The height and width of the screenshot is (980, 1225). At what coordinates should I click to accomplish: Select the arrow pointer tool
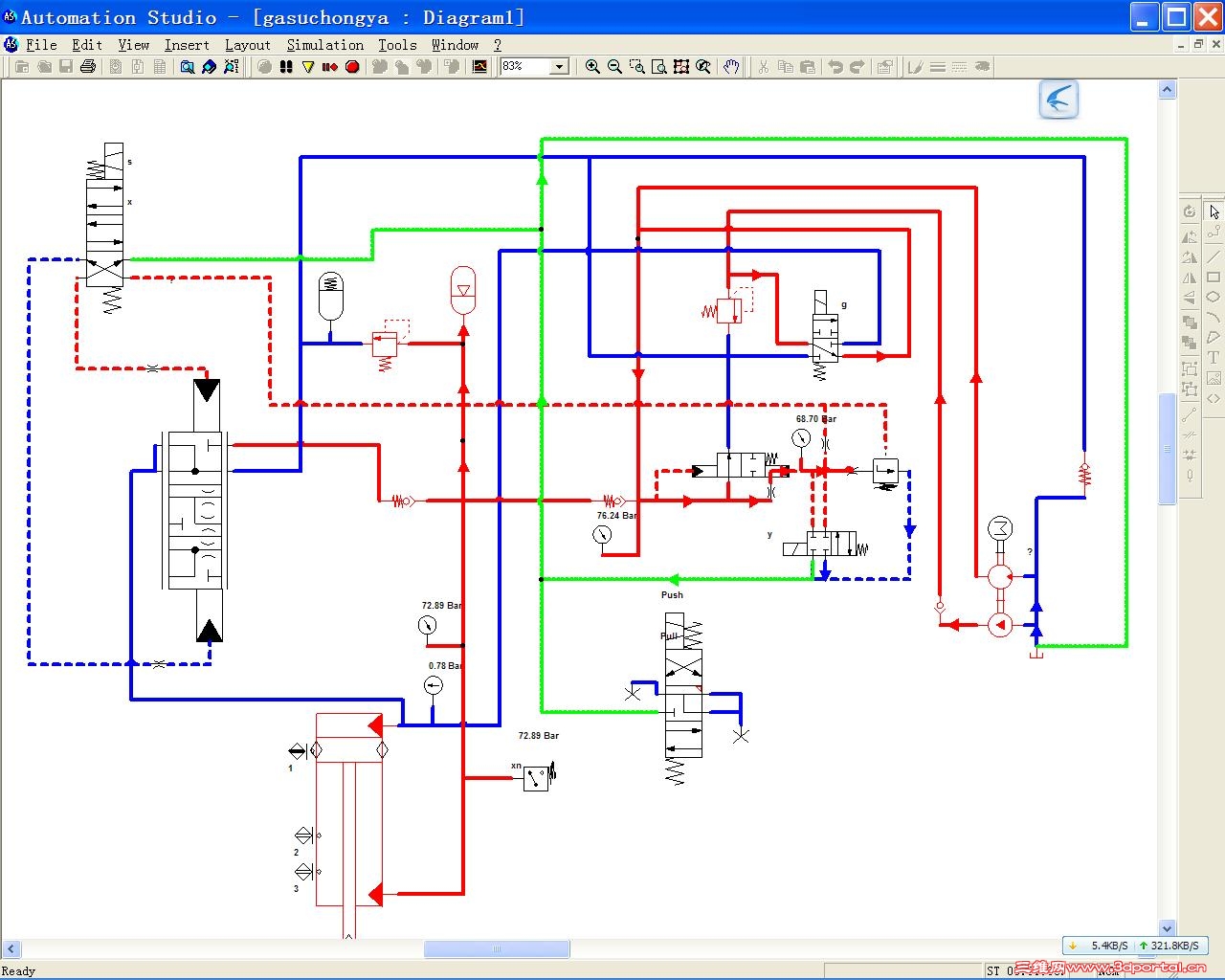1214,212
